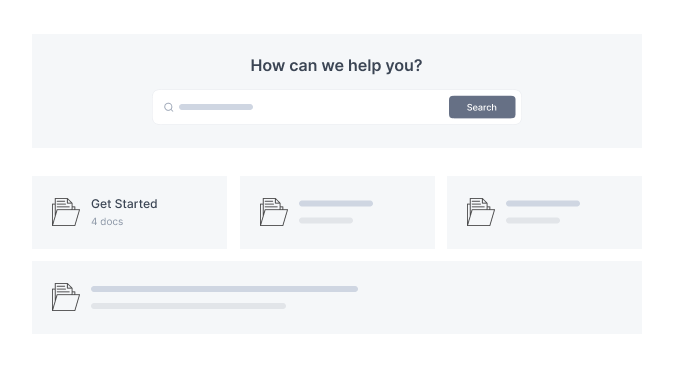Viewport: 674px width, 380px height.
Task: Click the gray placeholder text in the search box
Action: tap(216, 107)
